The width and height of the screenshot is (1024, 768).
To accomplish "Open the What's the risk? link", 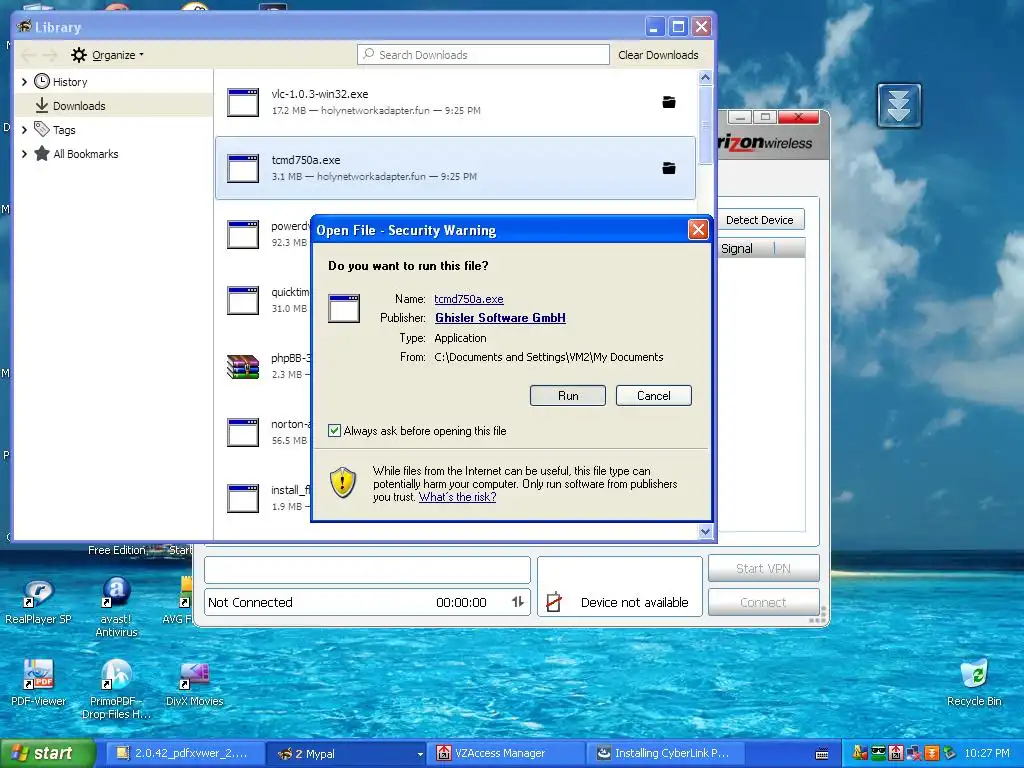I will click(x=457, y=497).
